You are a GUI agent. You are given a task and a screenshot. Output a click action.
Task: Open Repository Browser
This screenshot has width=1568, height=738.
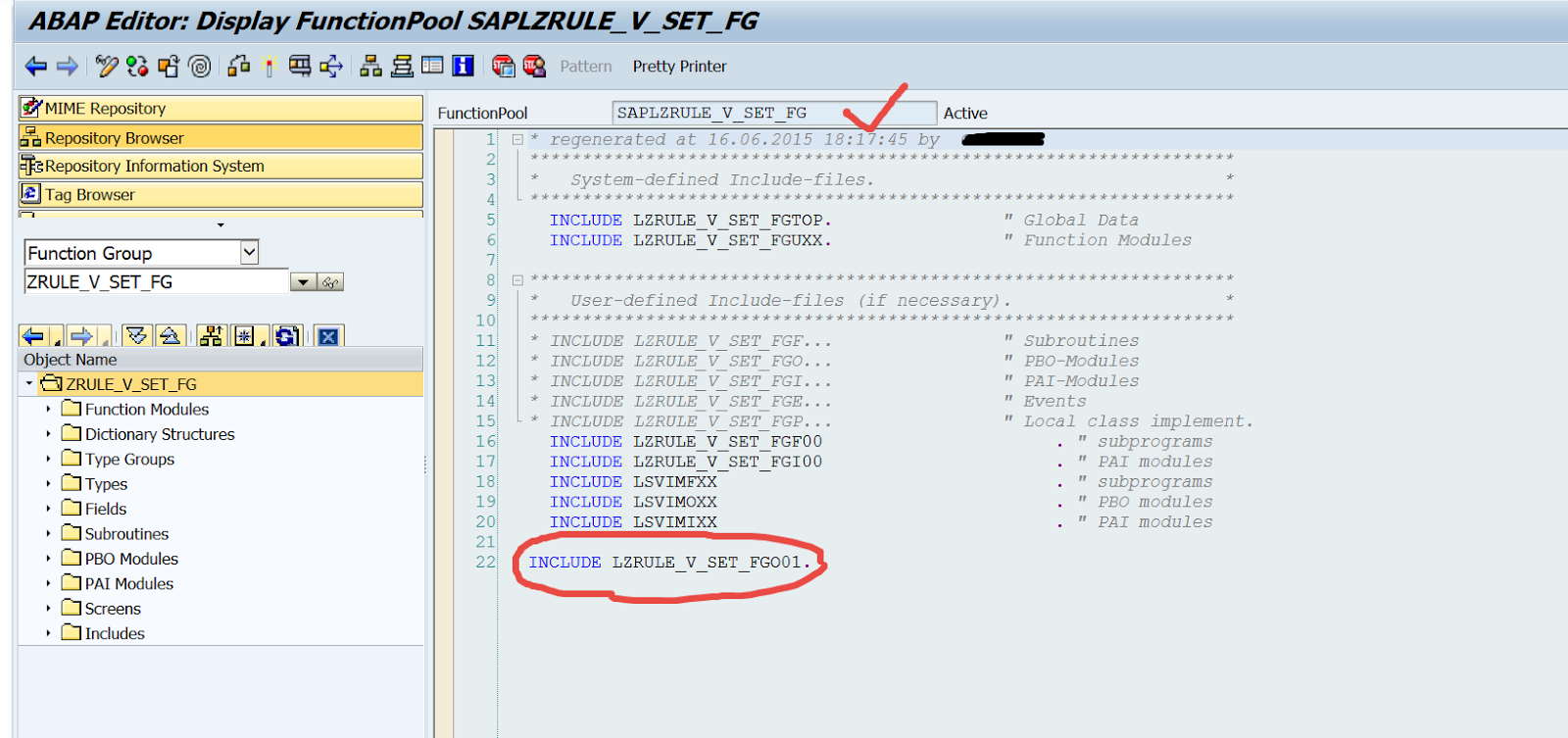pos(220,137)
